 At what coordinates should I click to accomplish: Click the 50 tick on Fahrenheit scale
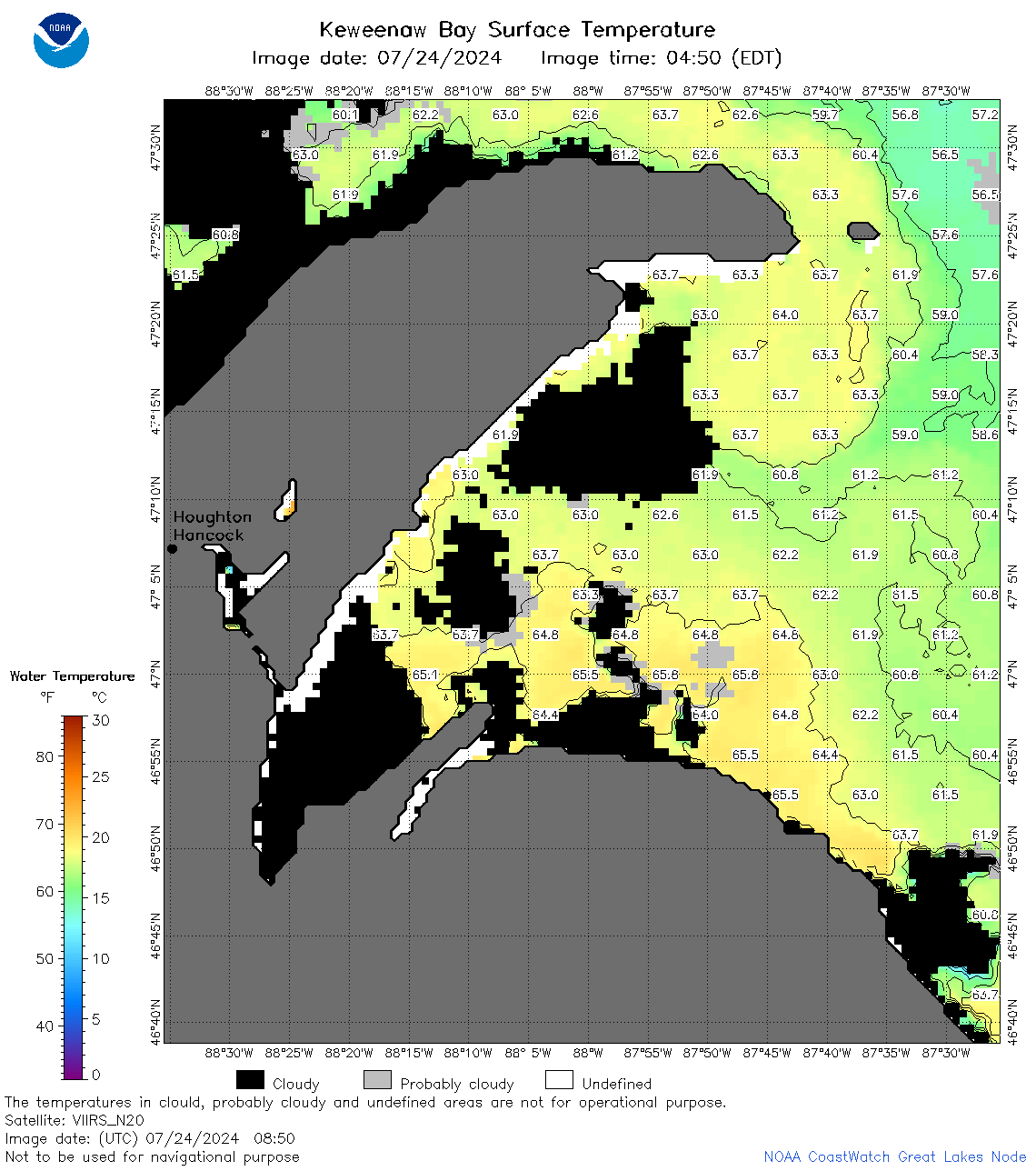(x=45, y=958)
